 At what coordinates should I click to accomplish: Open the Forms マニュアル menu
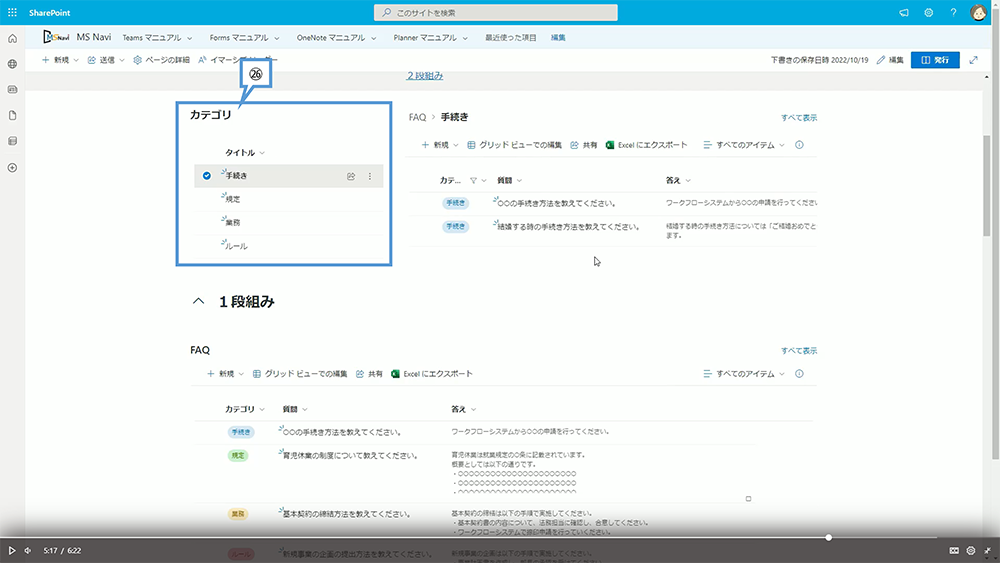244,38
